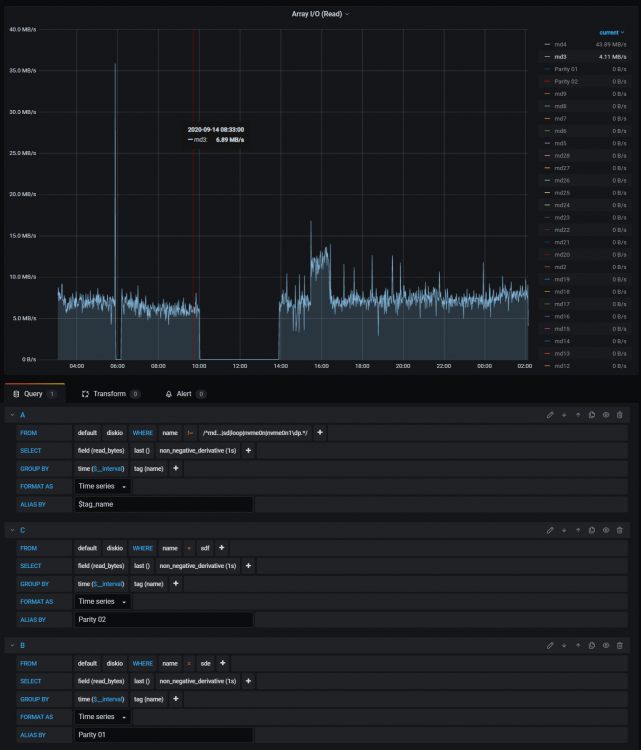Hide query B with eye icon

tap(606, 645)
